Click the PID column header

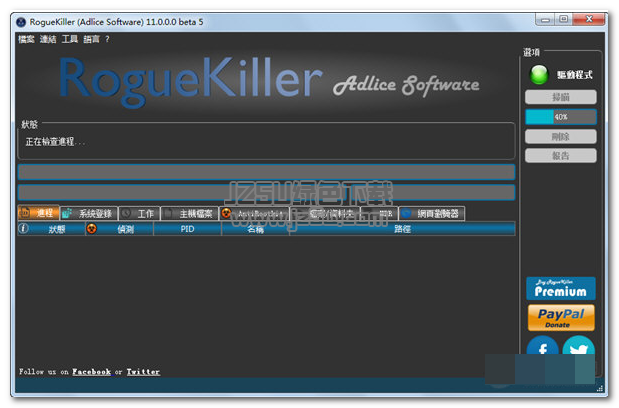[x=188, y=229]
